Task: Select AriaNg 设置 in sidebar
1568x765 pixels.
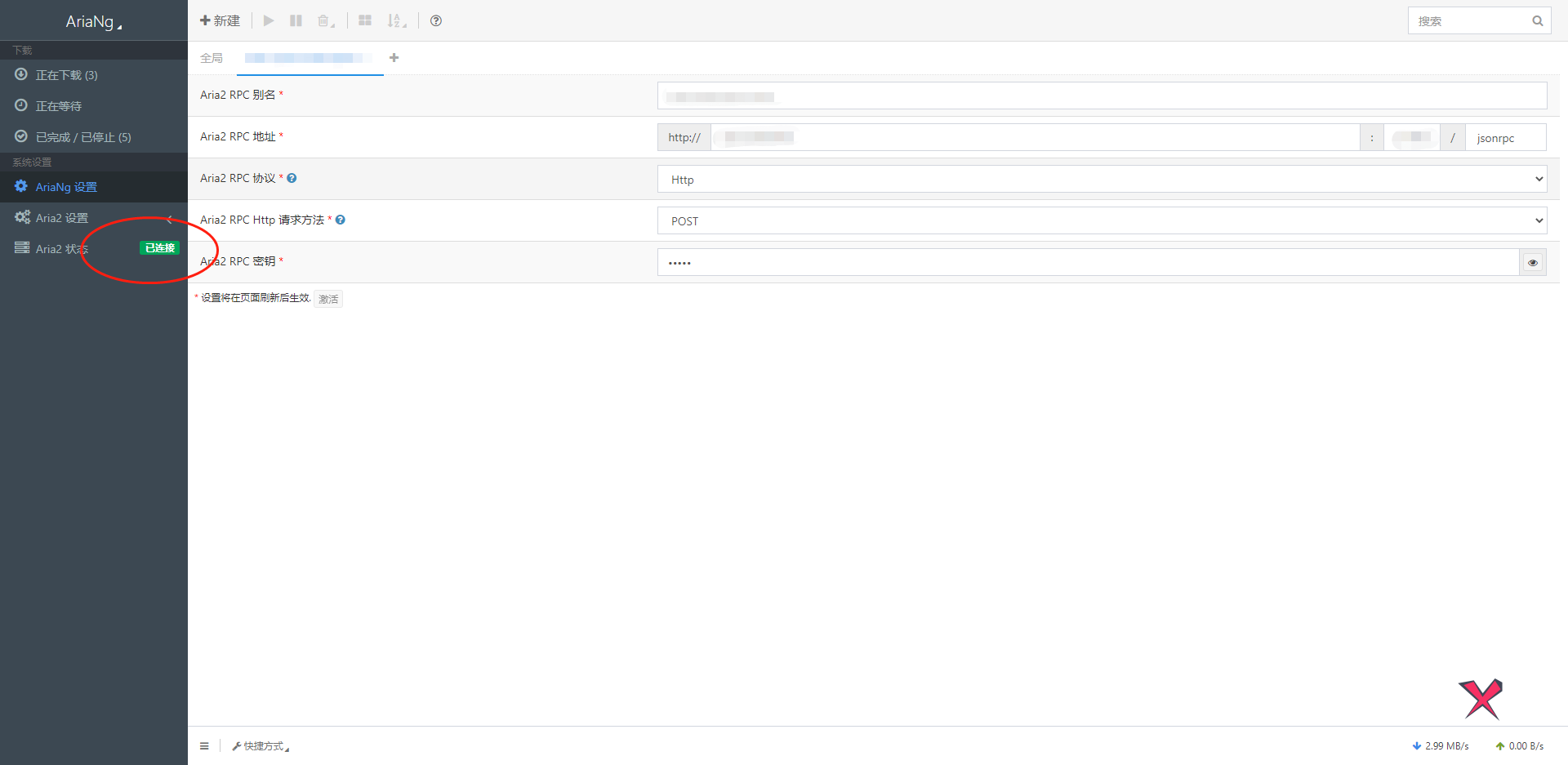Action: (94, 186)
